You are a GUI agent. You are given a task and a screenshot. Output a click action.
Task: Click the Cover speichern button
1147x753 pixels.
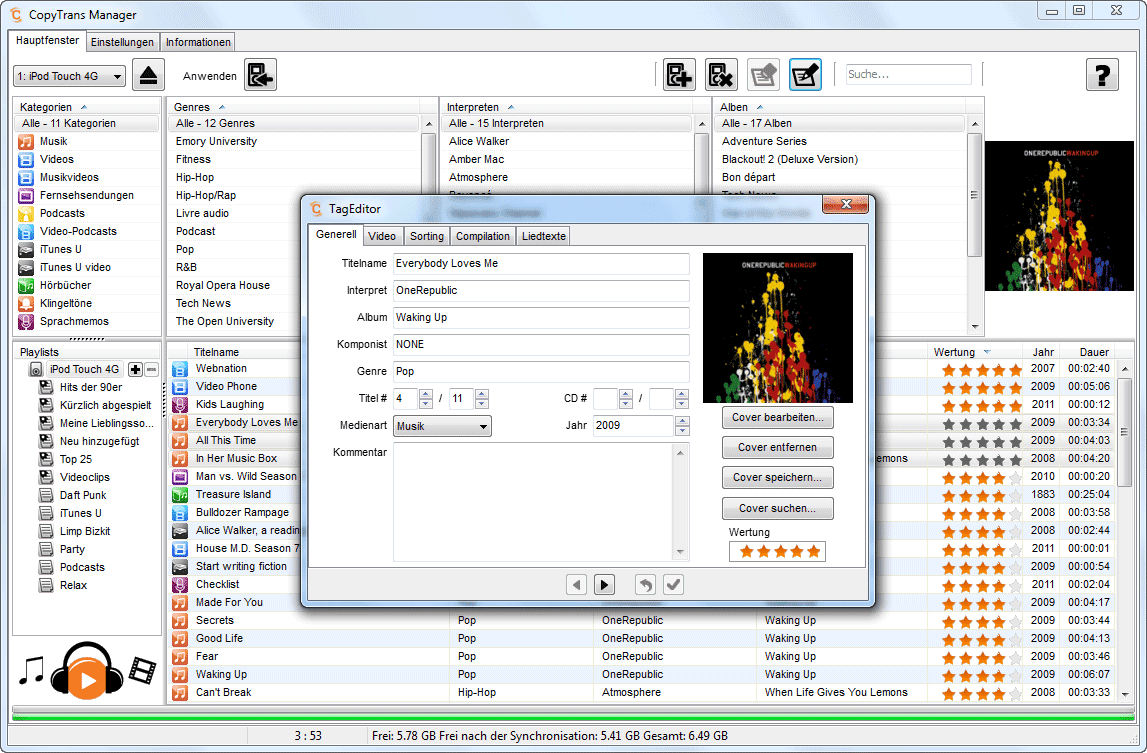coord(778,477)
